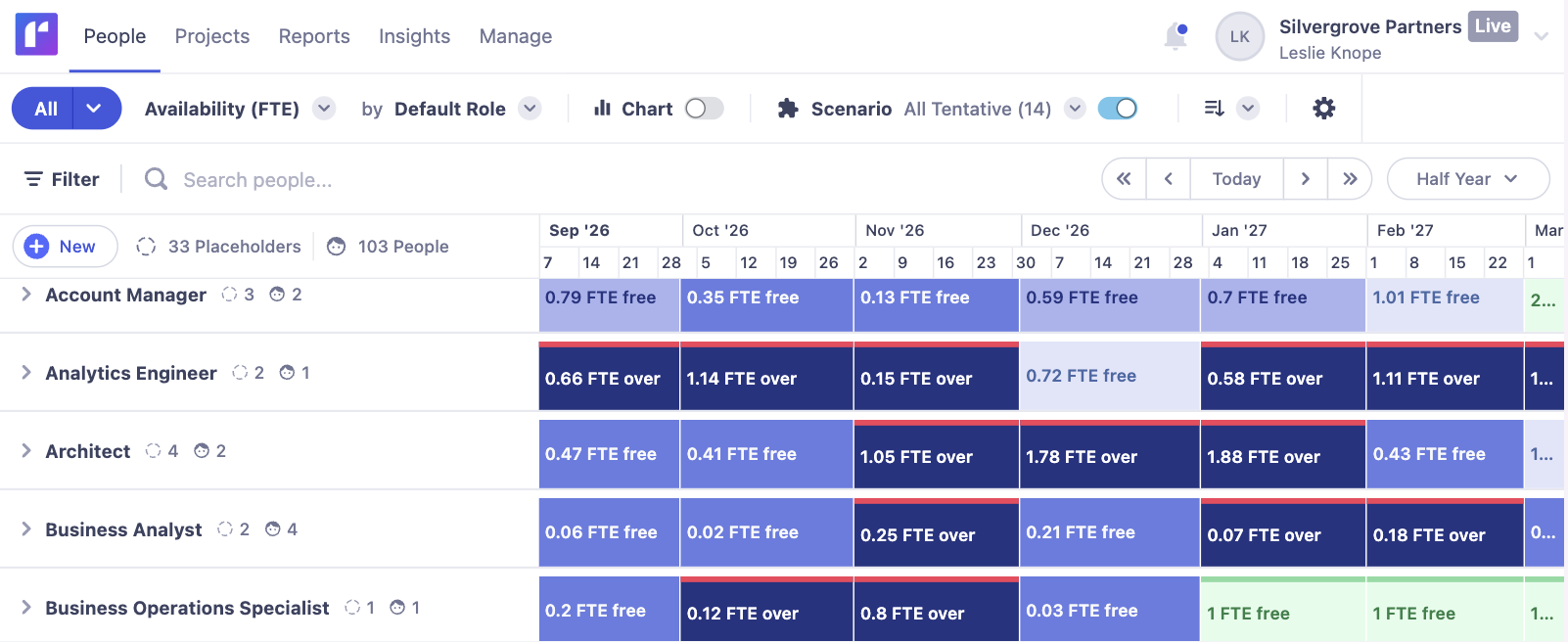Viewport: 1568px width, 642px height.
Task: Click the LK user avatar
Action: [1239, 36]
